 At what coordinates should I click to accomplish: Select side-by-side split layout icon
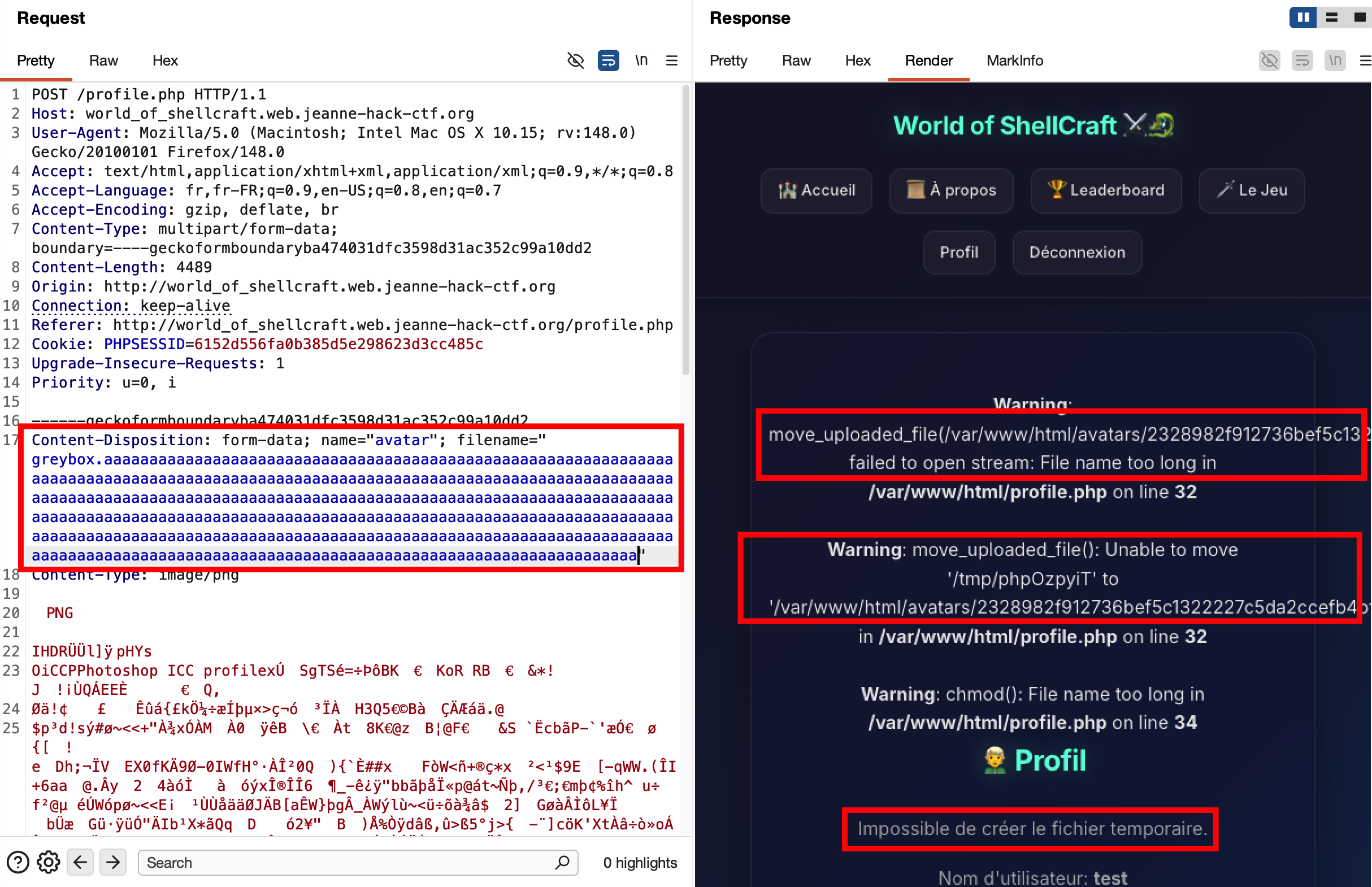coord(1303,18)
